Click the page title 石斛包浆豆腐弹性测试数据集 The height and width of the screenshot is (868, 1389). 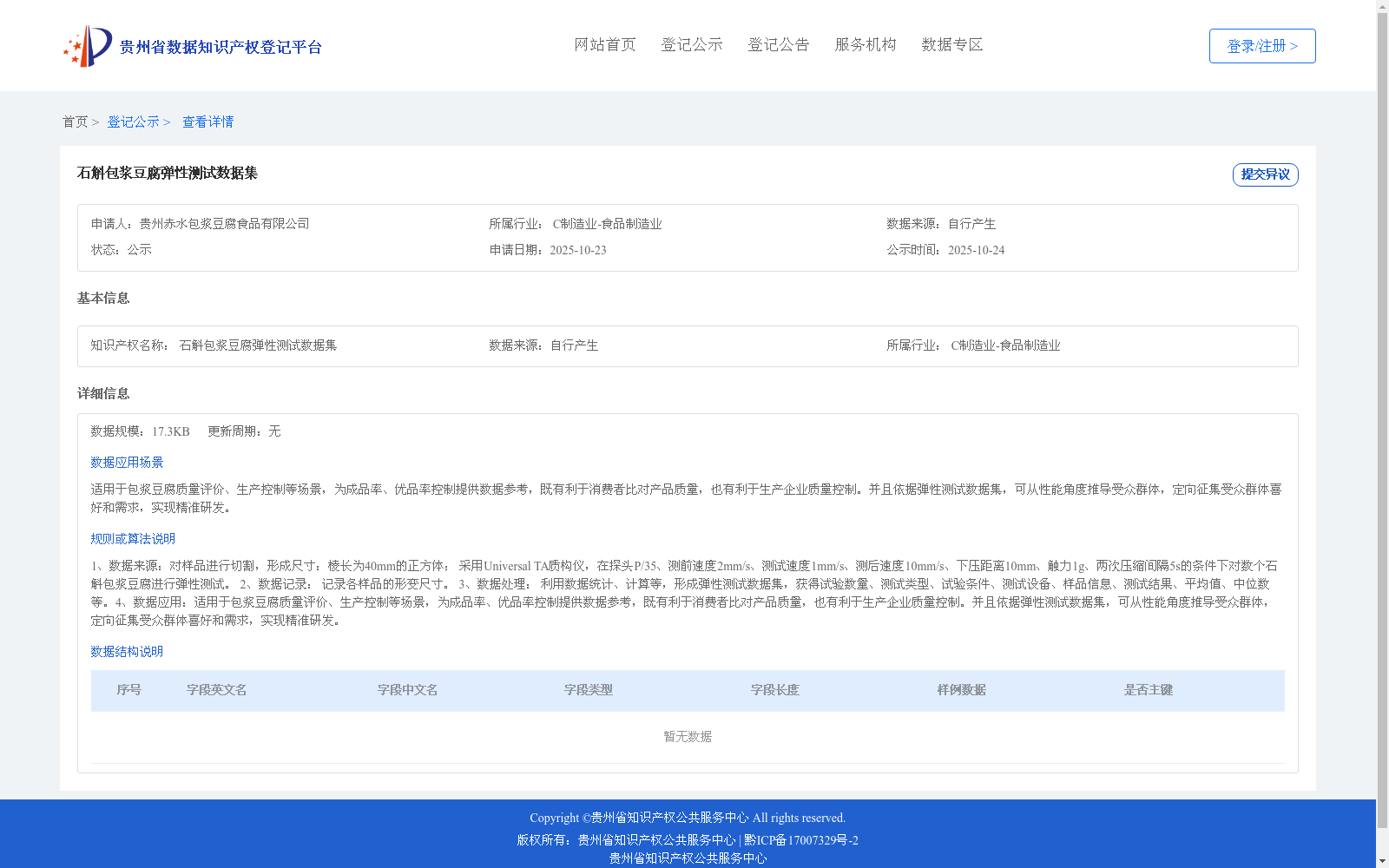tap(168, 173)
